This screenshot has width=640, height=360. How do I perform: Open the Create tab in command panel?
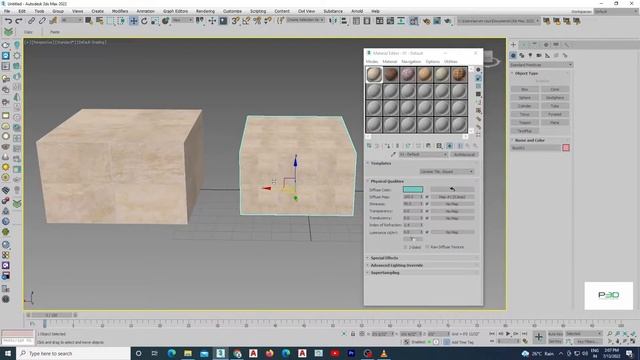[513, 44]
